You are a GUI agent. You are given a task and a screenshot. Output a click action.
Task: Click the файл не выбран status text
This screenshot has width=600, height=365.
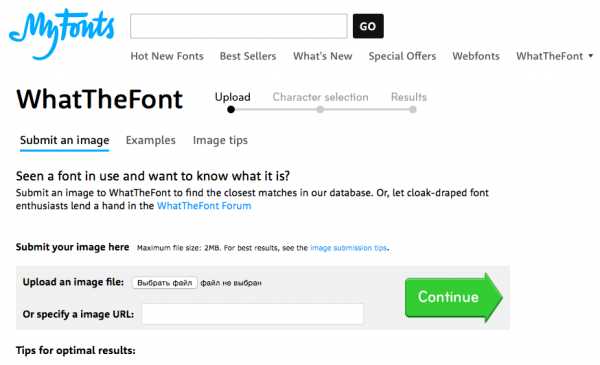231,283
